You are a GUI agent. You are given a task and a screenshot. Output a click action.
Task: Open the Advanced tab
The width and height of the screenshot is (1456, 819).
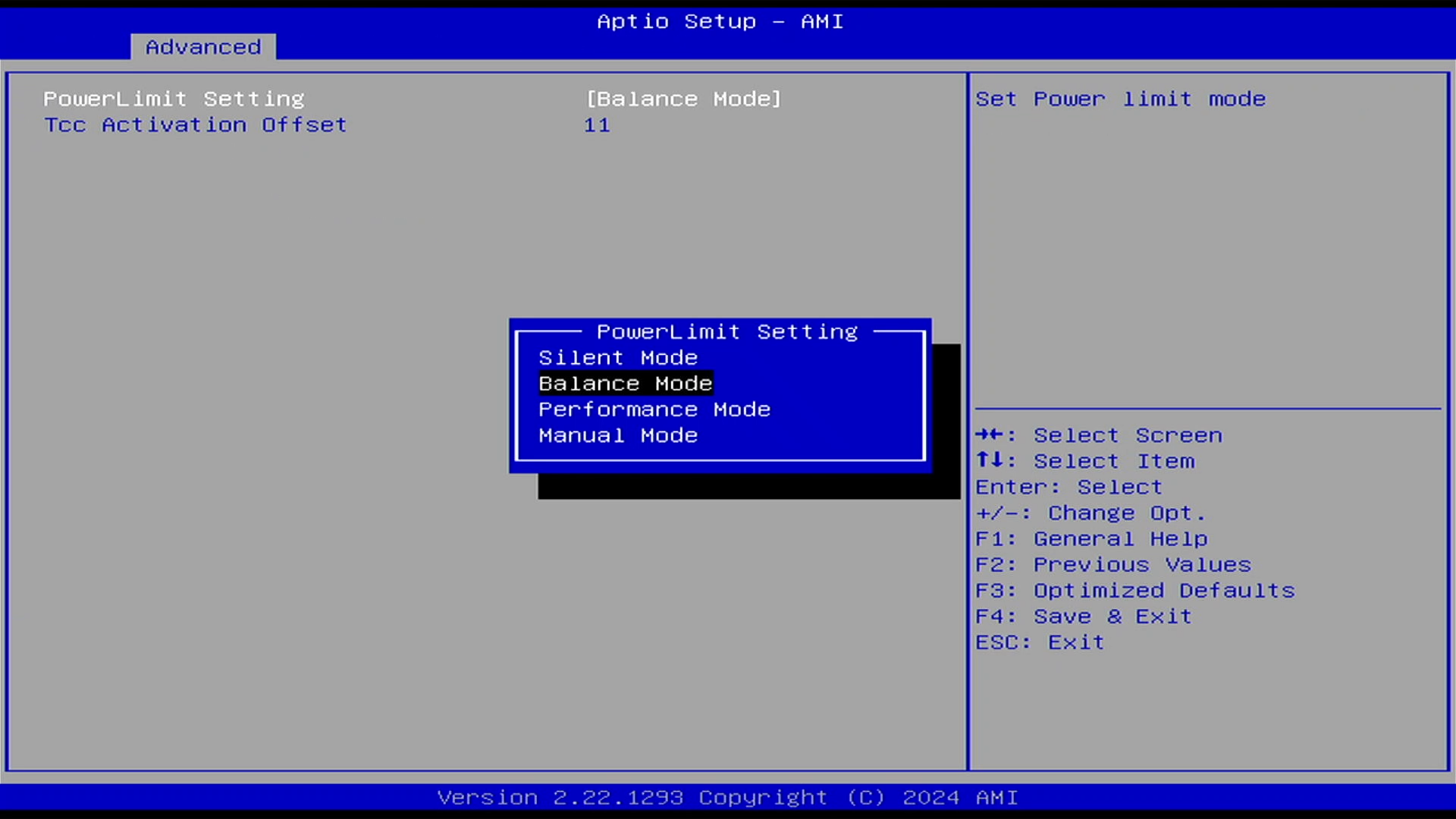(203, 47)
